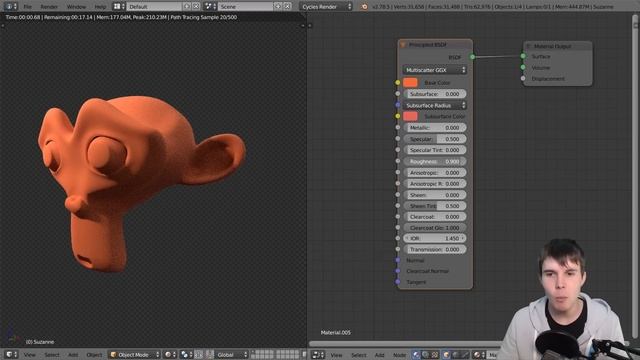
Task: Click the Default screen layout name field
Action: point(154,7)
